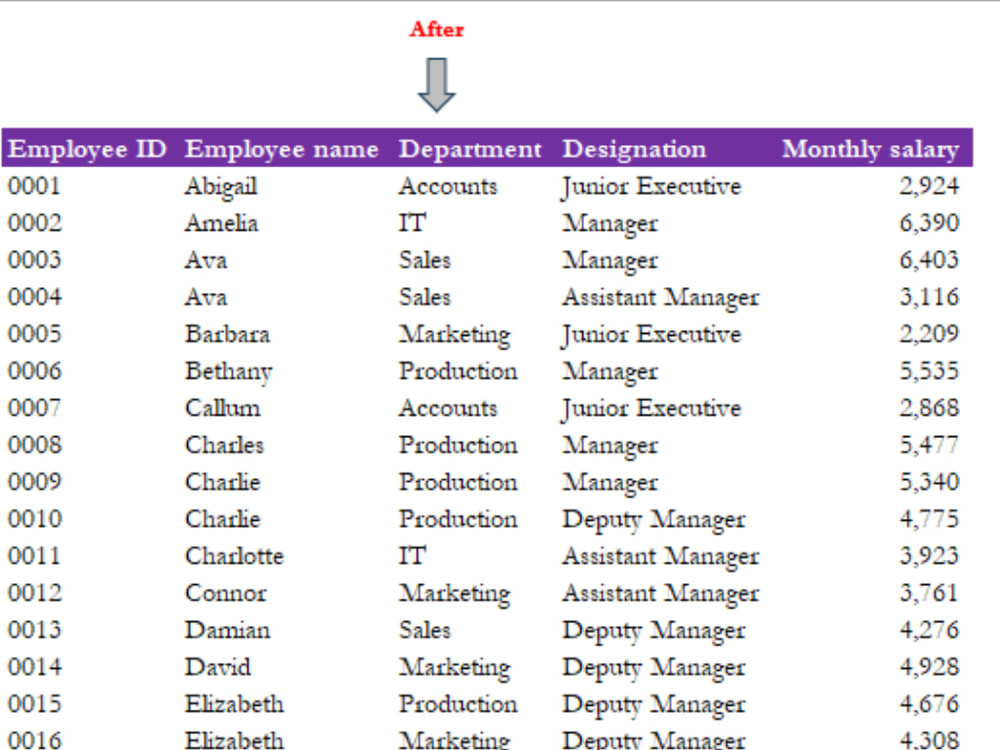Click employee ID 0004
Screen dimensions: 1000x750
(34, 297)
